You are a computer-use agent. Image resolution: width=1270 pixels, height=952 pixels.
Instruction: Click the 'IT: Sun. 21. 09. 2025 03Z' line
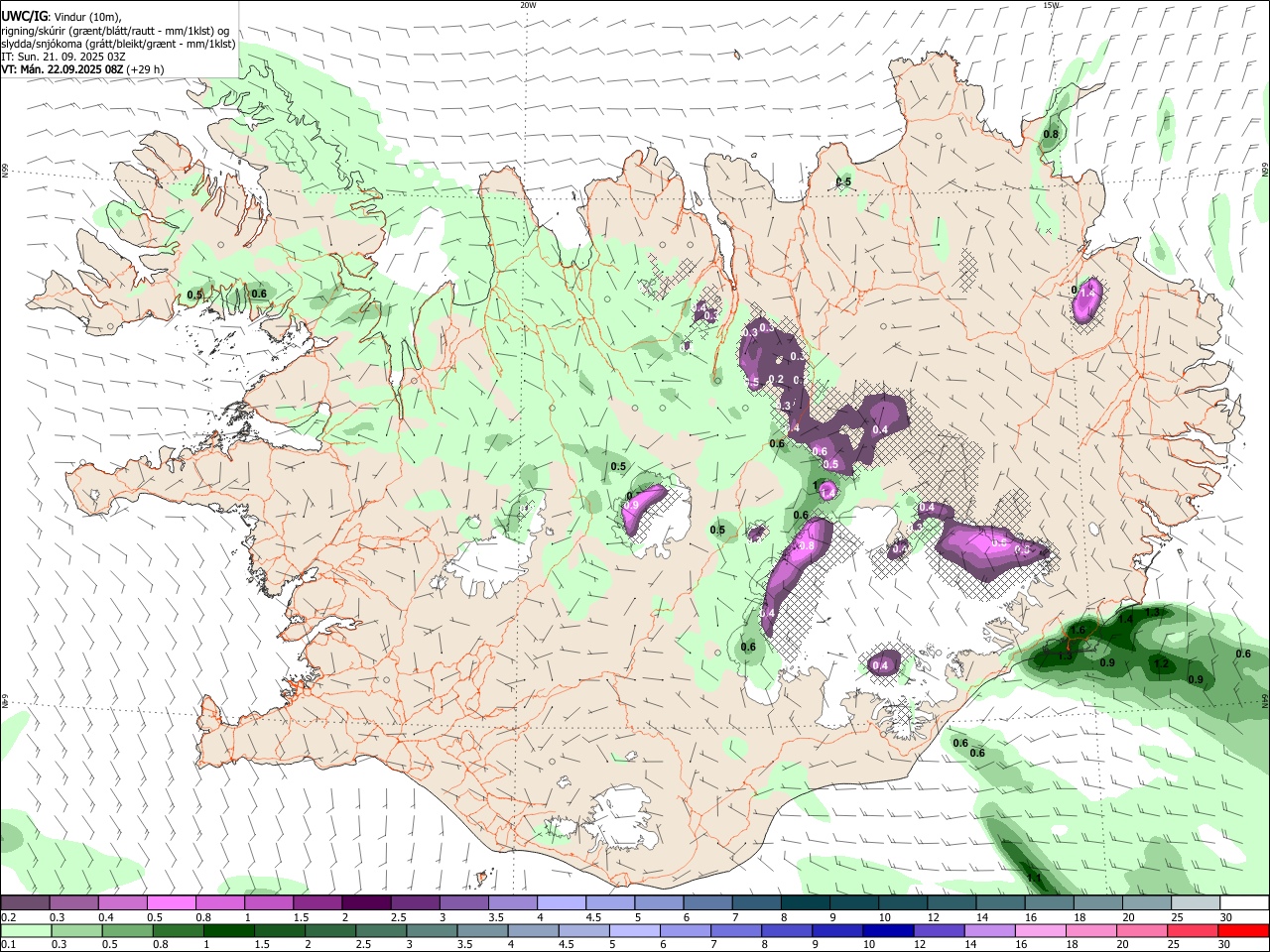pyautogui.click(x=63, y=57)
